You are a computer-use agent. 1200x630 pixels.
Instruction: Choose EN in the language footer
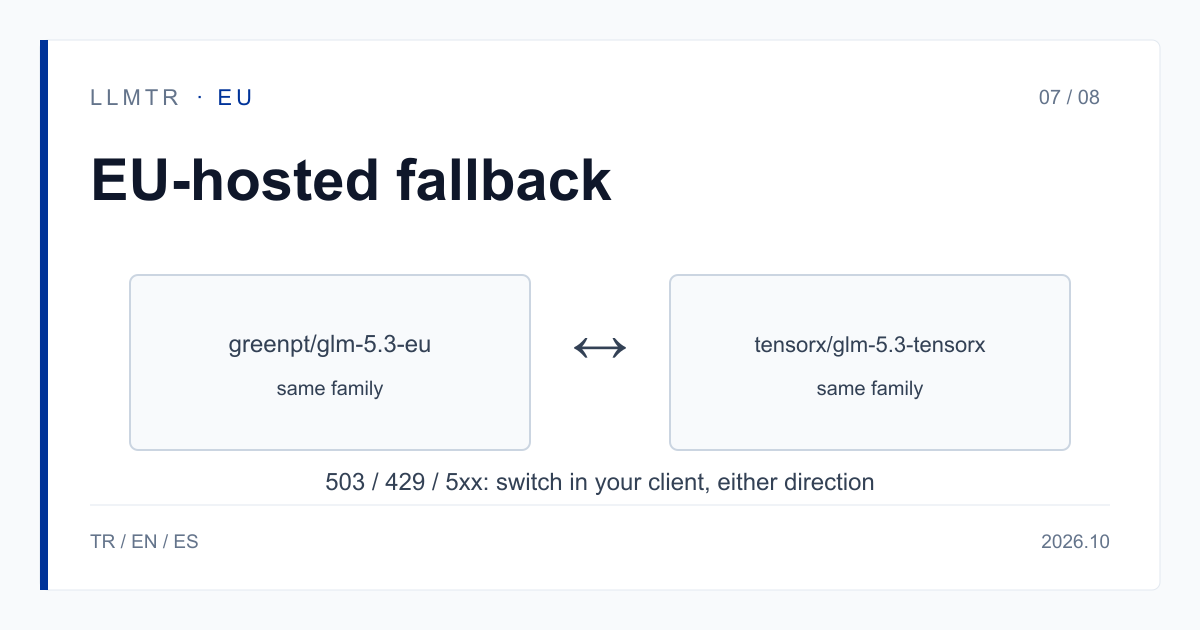coord(144,542)
